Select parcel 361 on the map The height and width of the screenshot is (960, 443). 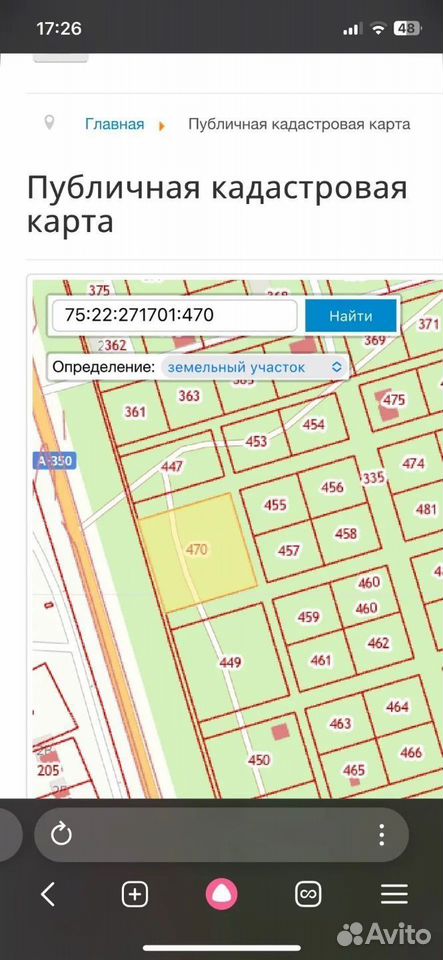(135, 411)
